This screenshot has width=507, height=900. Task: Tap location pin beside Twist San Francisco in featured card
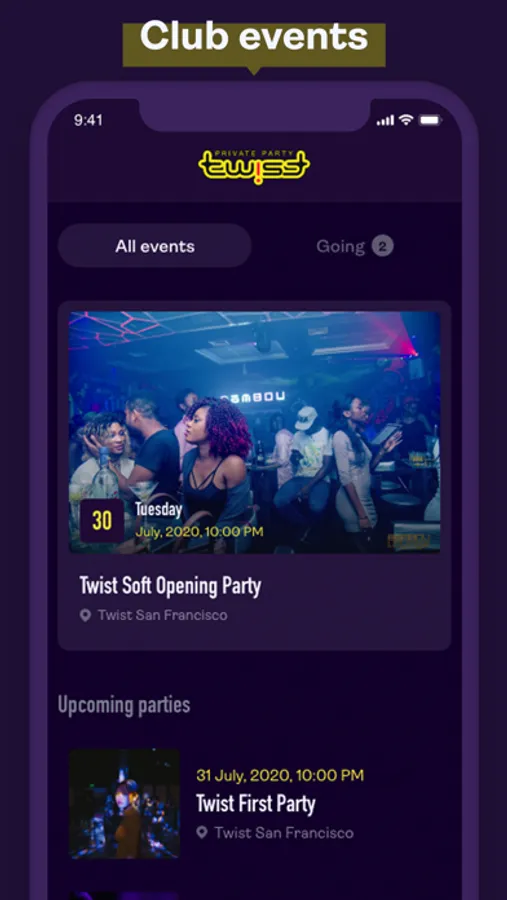(x=85, y=615)
